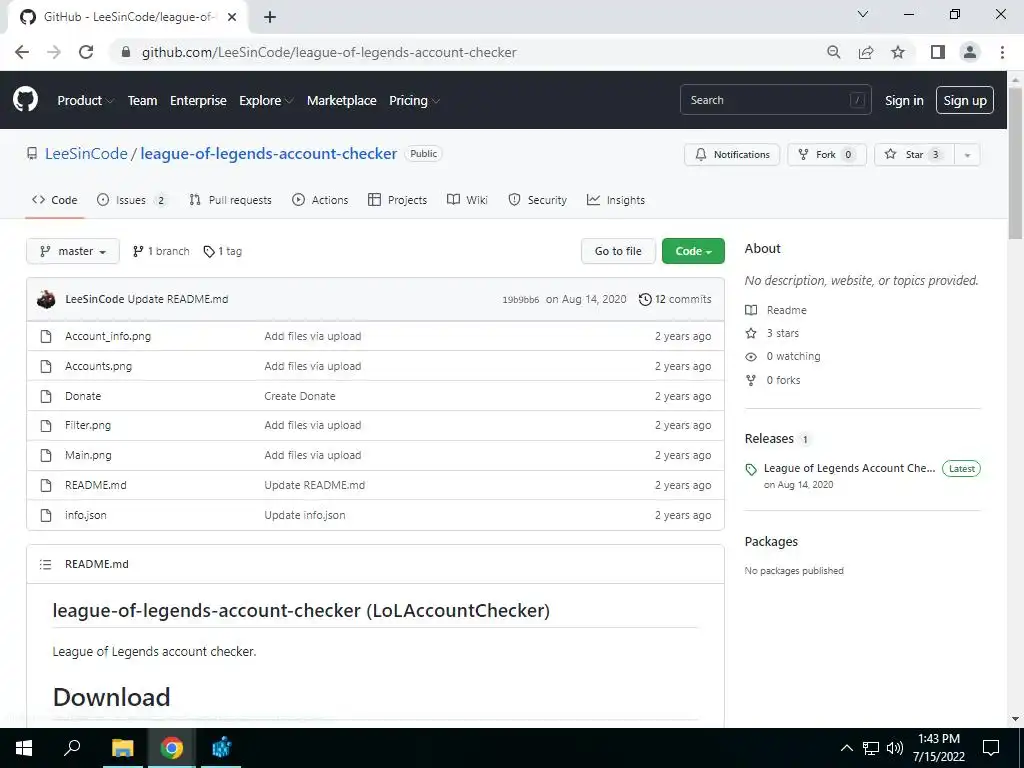Screen dimensions: 1024x768
Task: Open the Star lists dropdown arrow
Action: 967,155
